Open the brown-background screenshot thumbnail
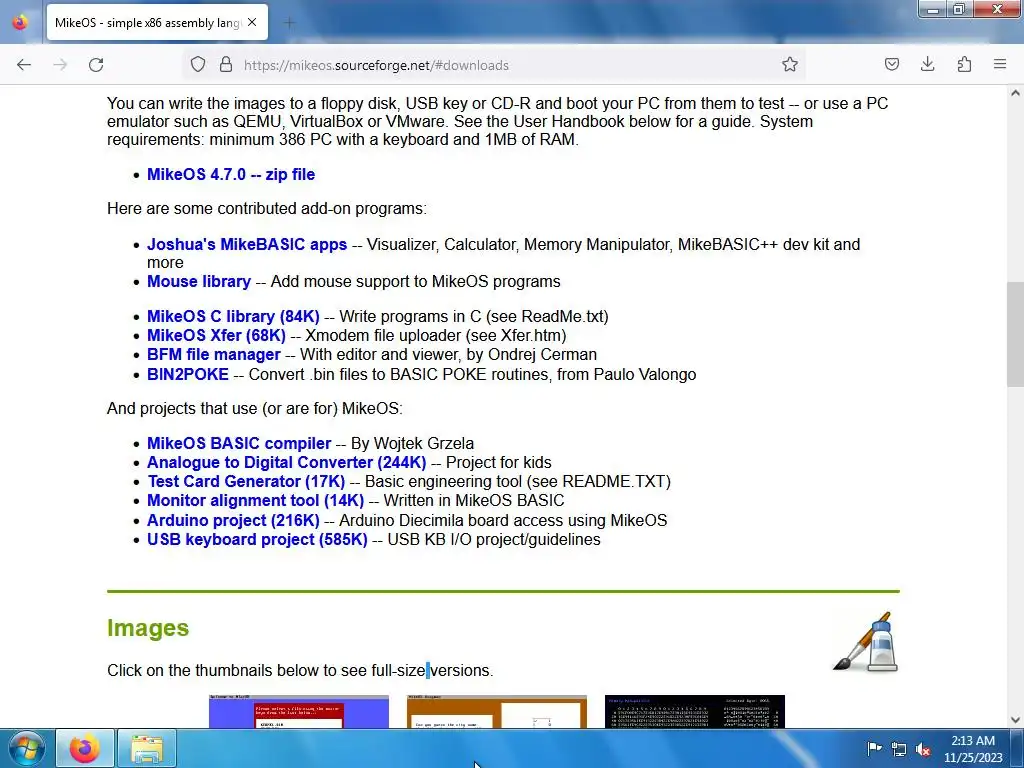Viewport: 1024px width, 768px height. pos(497,712)
